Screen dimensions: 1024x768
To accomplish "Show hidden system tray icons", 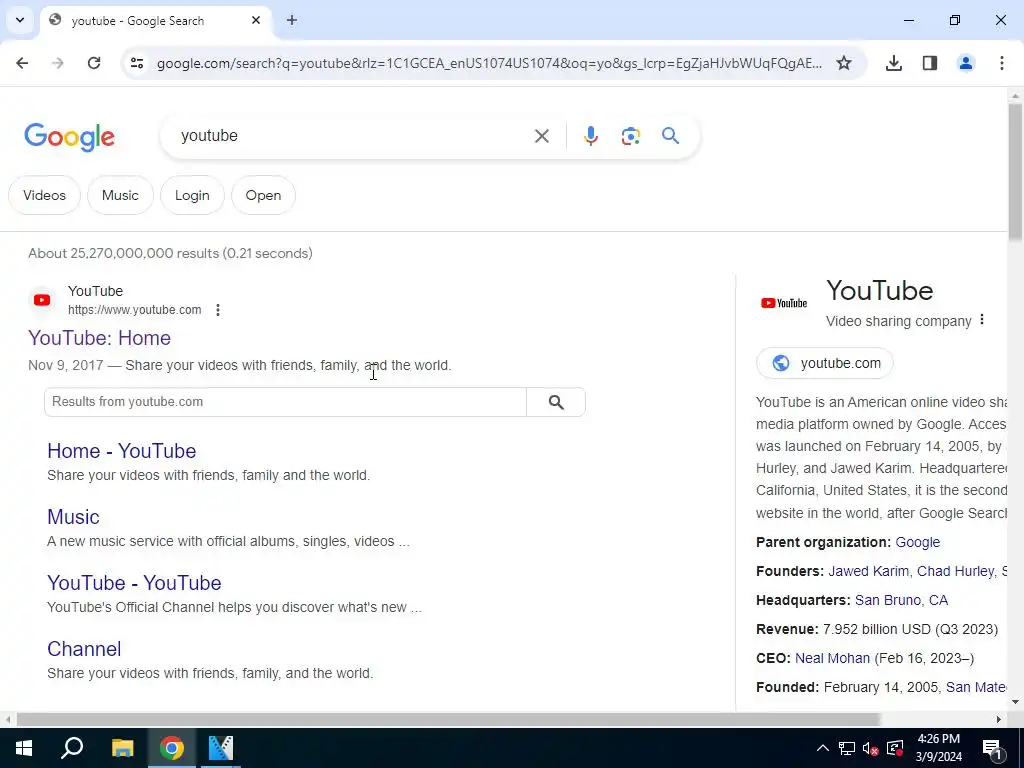I will [x=823, y=748].
